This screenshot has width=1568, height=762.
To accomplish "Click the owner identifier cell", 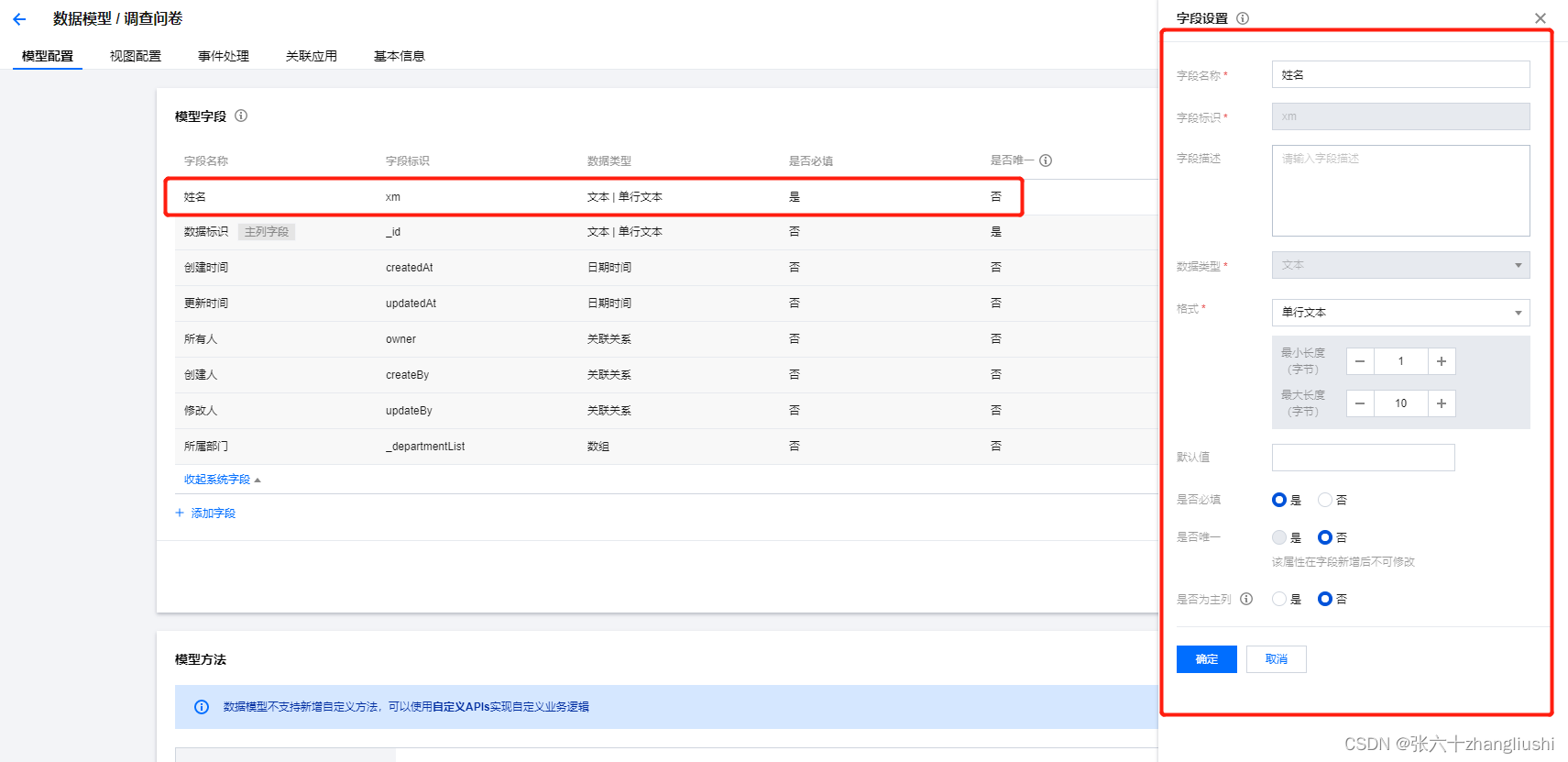I will point(400,339).
